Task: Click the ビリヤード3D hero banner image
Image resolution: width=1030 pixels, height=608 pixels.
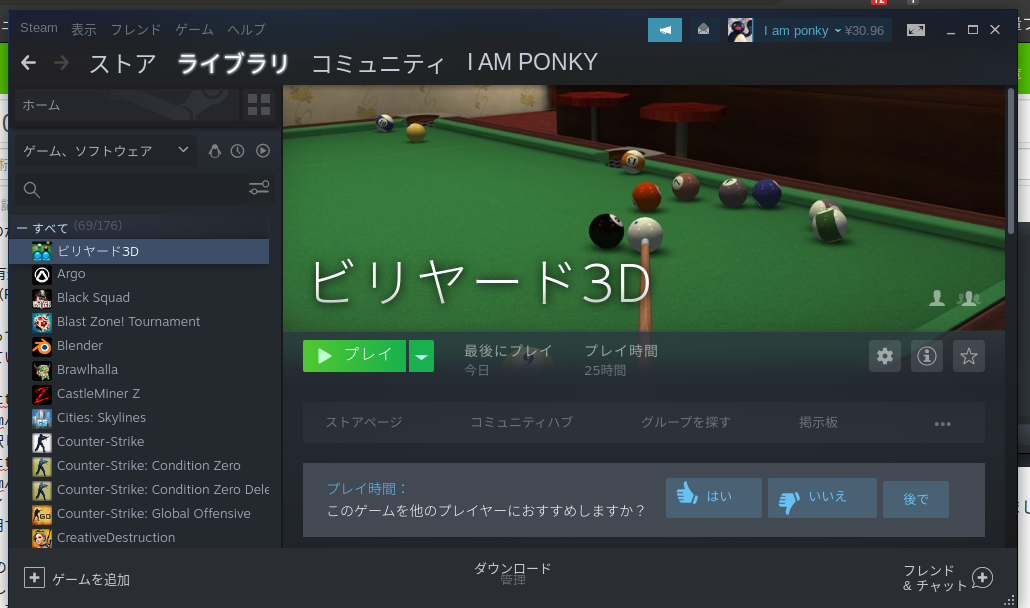Action: [x=644, y=207]
